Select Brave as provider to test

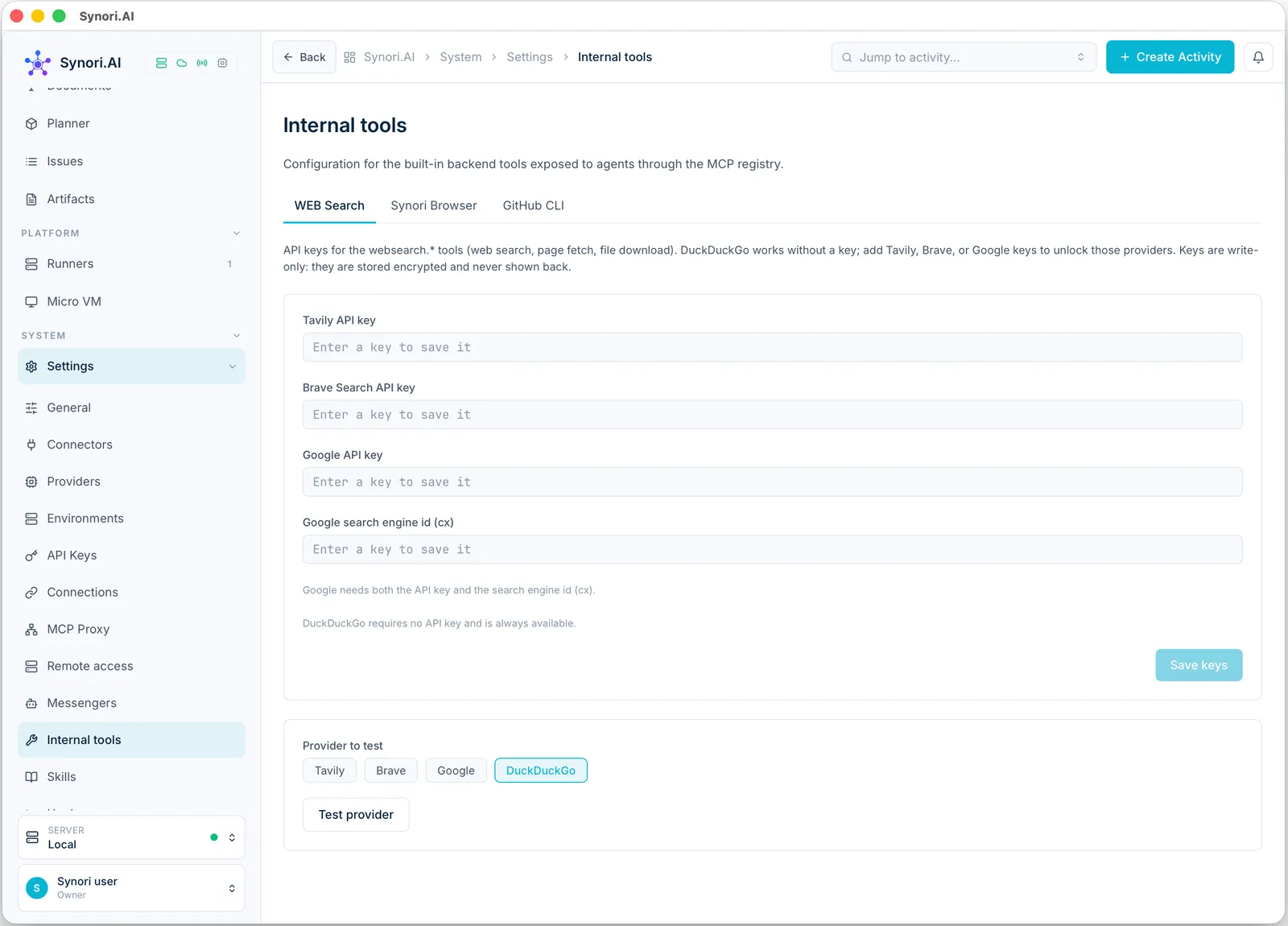[x=390, y=771]
